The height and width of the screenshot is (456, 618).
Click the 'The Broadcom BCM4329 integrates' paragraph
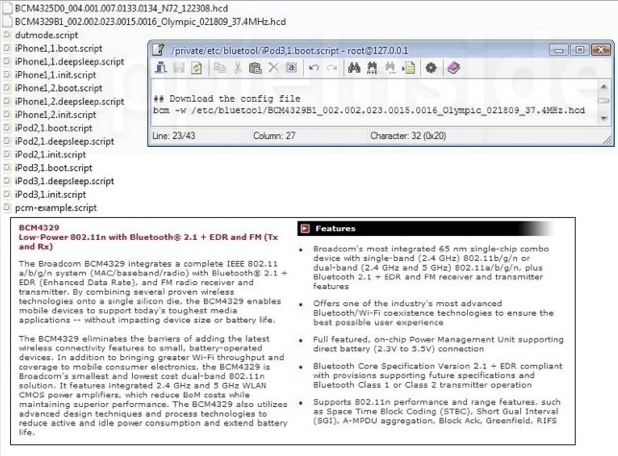[x=153, y=292]
